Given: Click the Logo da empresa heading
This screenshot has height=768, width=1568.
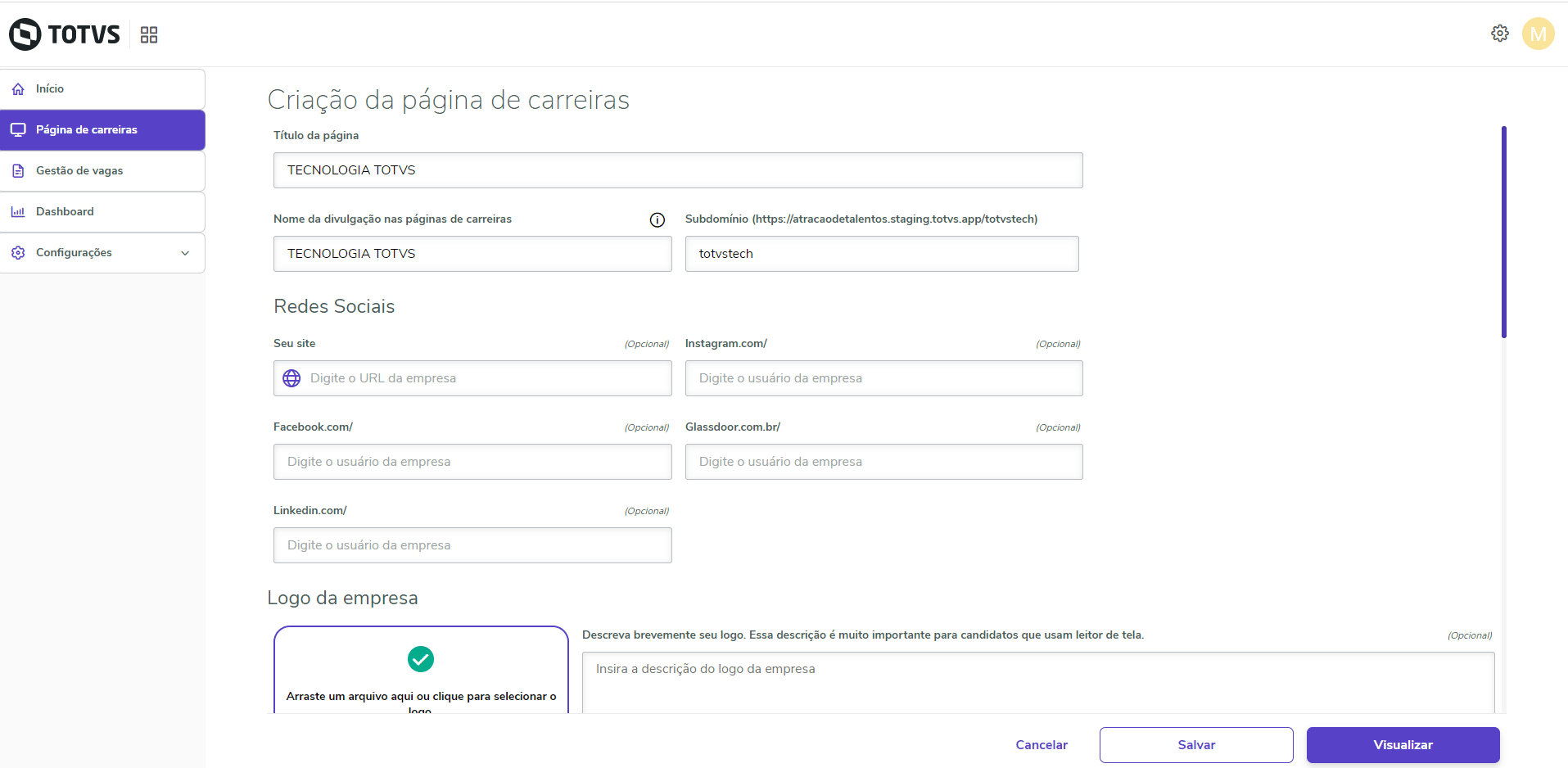Looking at the screenshot, I should [x=342, y=598].
